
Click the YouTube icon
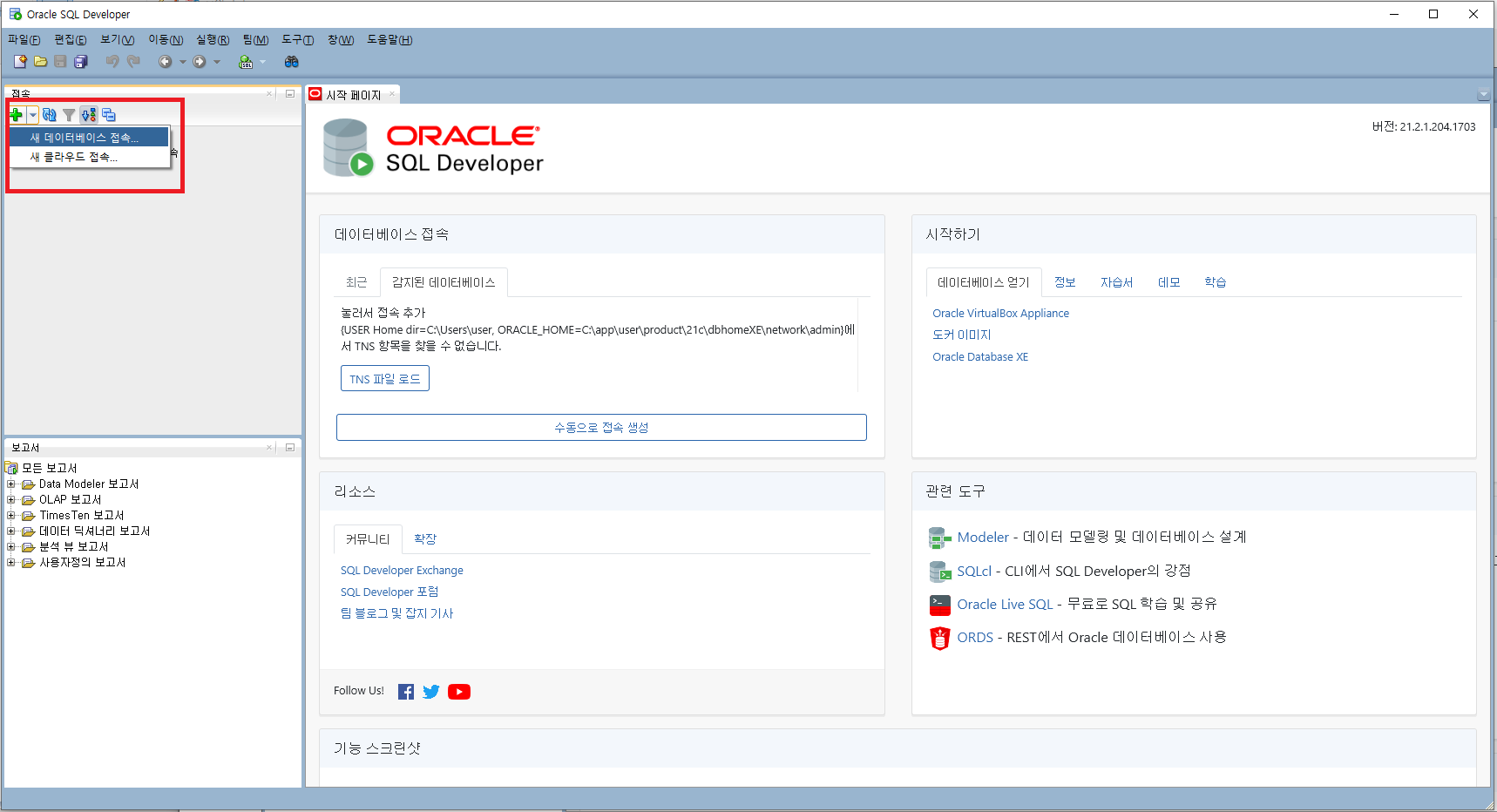pyautogui.click(x=459, y=692)
